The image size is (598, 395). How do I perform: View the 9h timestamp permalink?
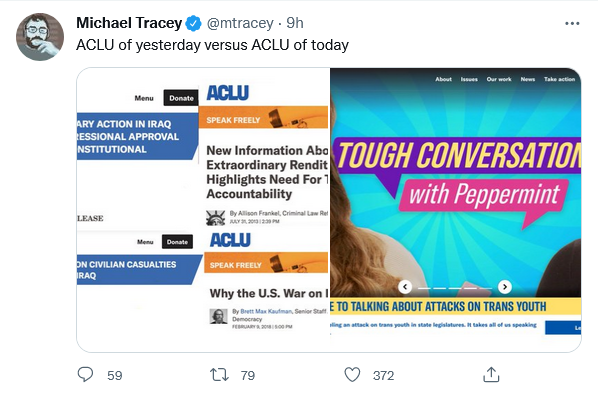coord(295,23)
